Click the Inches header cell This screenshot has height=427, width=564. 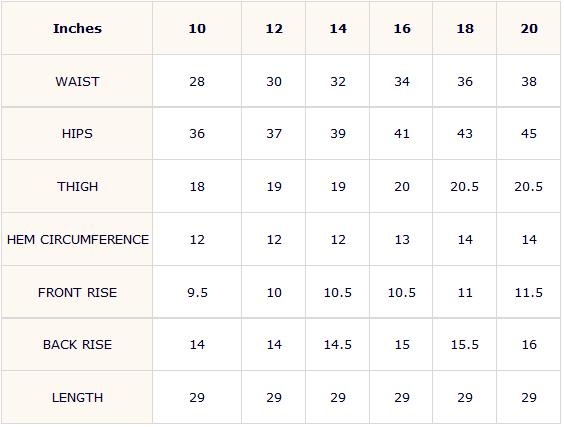coord(77,28)
